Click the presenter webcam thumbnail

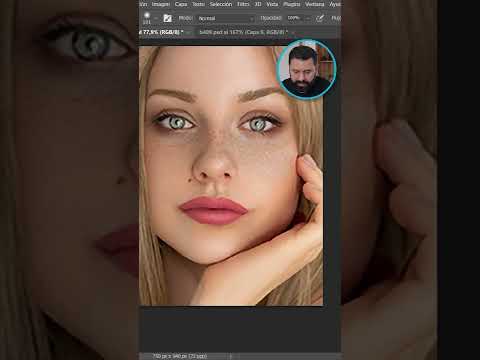point(306,69)
